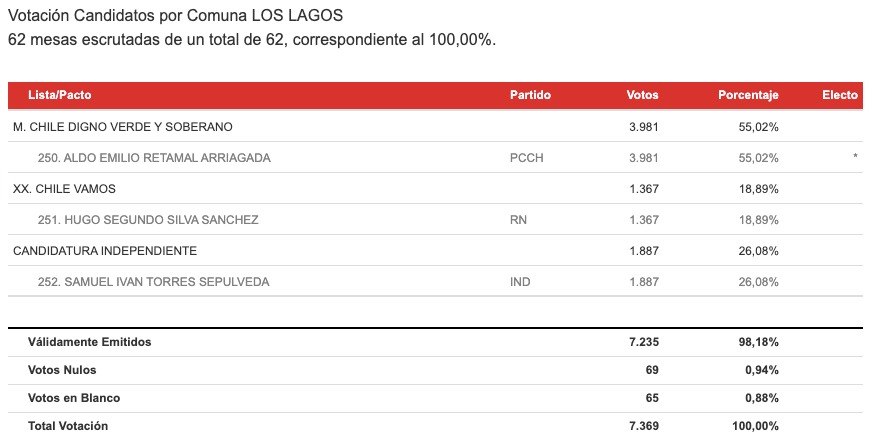
Task: Click the elected asterisk marker for Retamal
Action: [855, 156]
